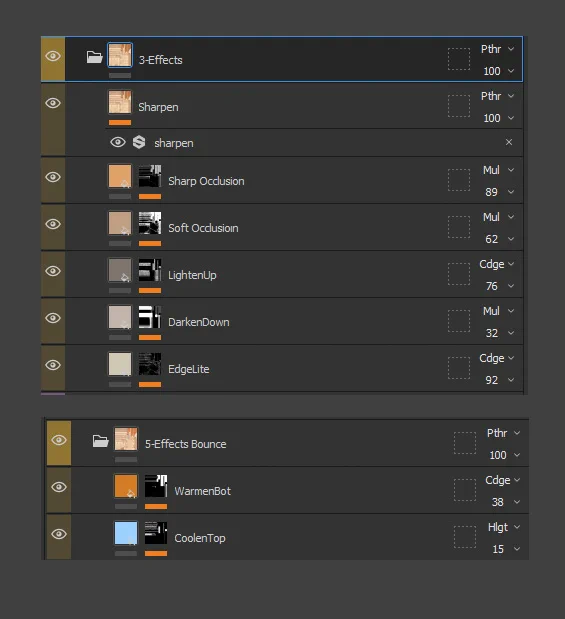Open opacity 100 dropdown for 5-Effects Bounce
The height and width of the screenshot is (619, 565).
505,455
